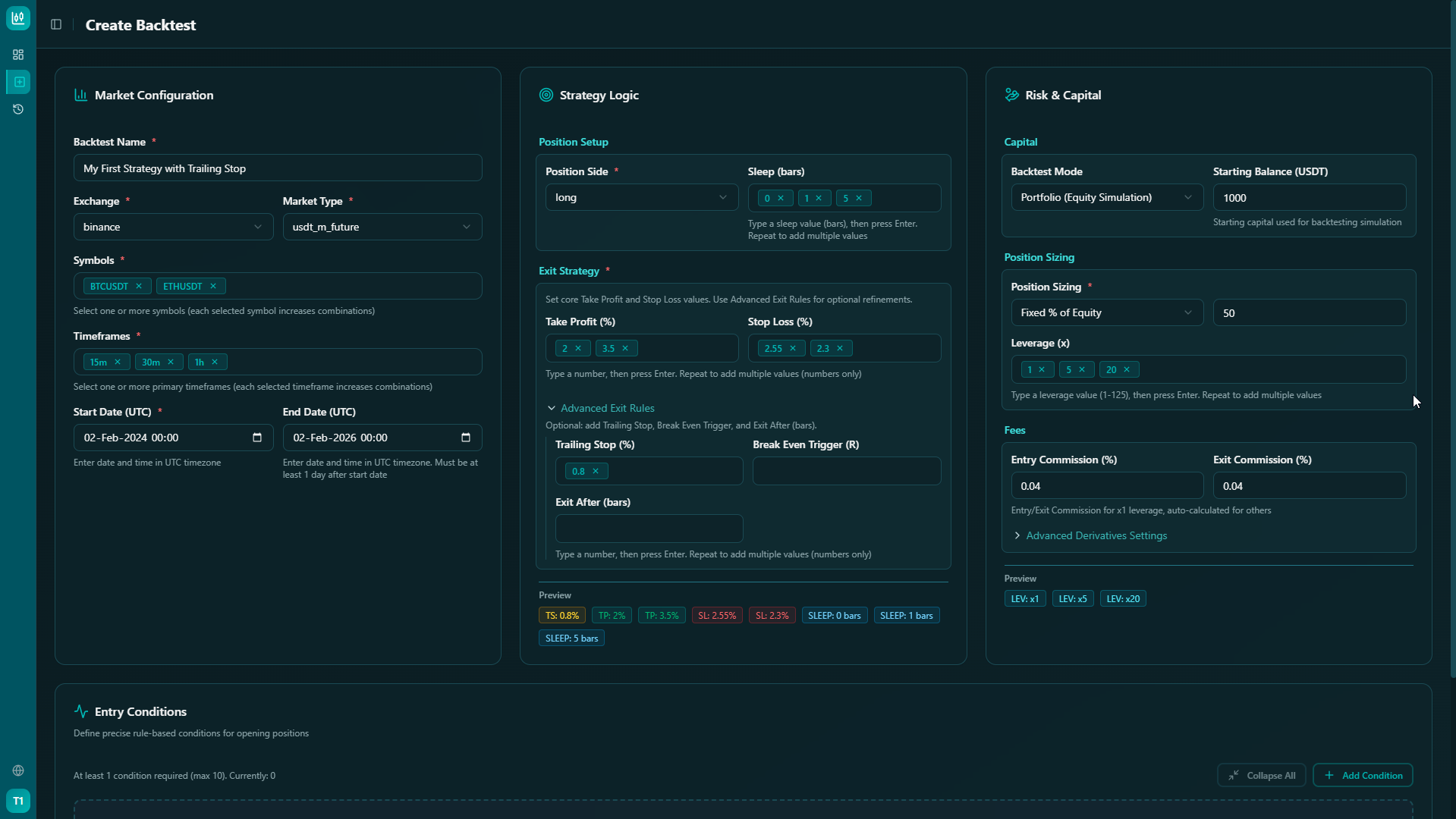Remove leverage 1 tag
Image resolution: width=1456 pixels, height=819 pixels.
pyautogui.click(x=1042, y=370)
